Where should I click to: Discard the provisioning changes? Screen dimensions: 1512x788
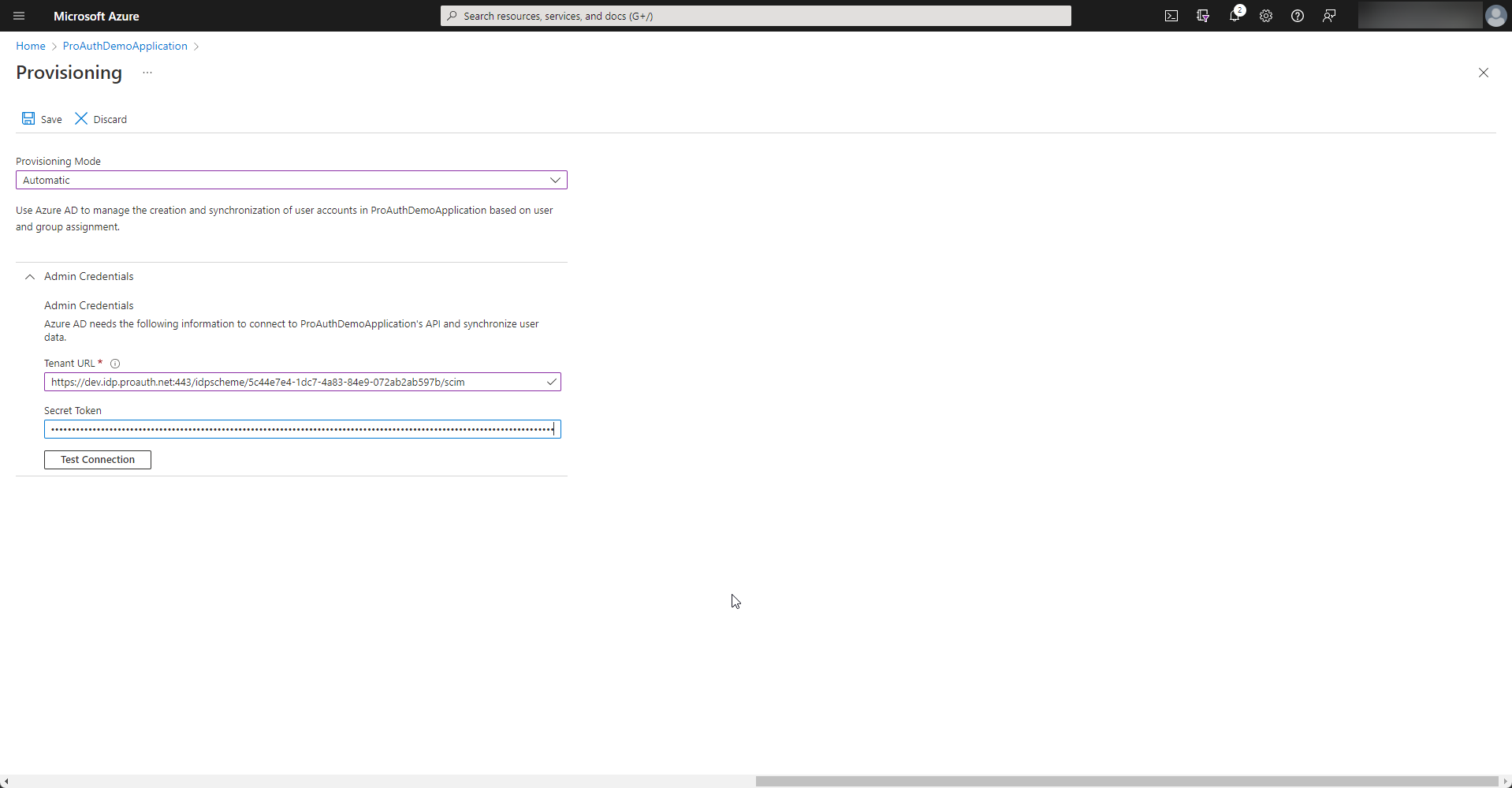pyautogui.click(x=100, y=118)
